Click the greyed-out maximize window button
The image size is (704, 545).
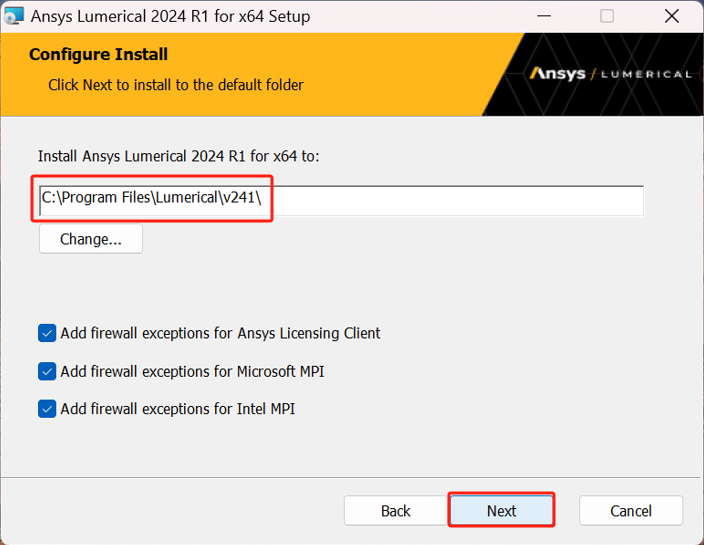click(x=607, y=16)
